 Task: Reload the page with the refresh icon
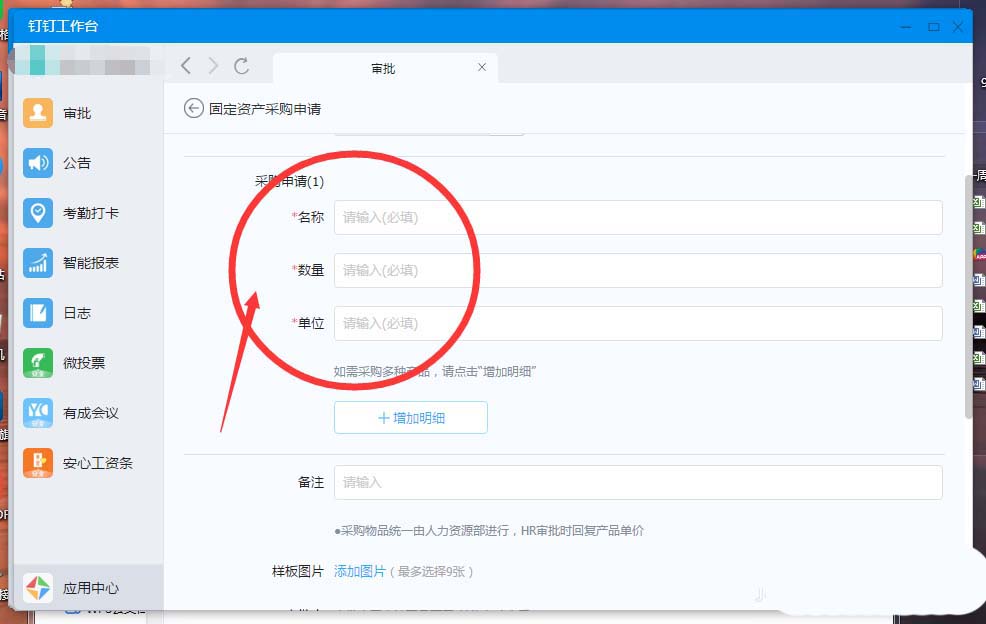tap(241, 66)
